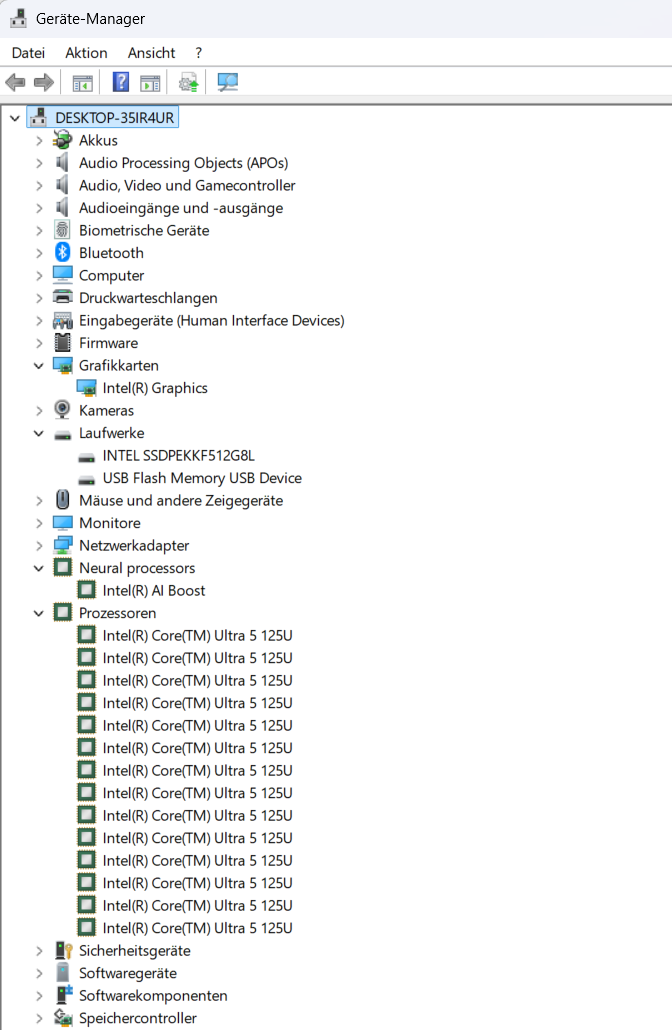Viewport: 672px width, 1030px height.
Task: Click the Akkus battery icon
Action: pyautogui.click(x=62, y=140)
